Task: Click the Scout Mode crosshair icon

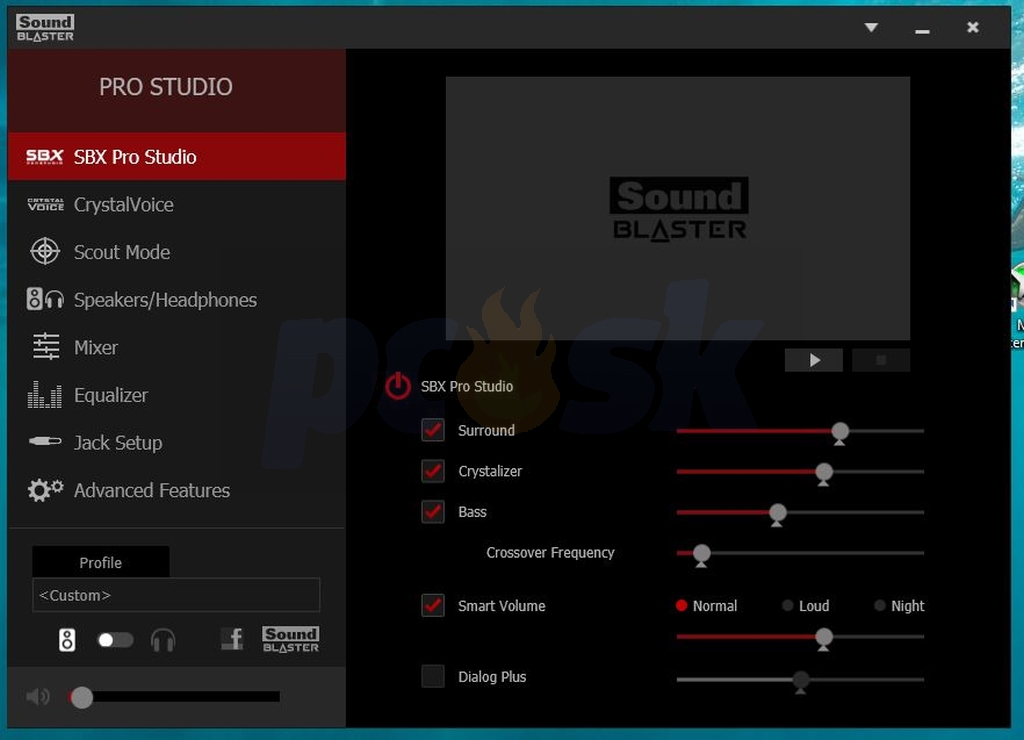Action: coord(45,251)
